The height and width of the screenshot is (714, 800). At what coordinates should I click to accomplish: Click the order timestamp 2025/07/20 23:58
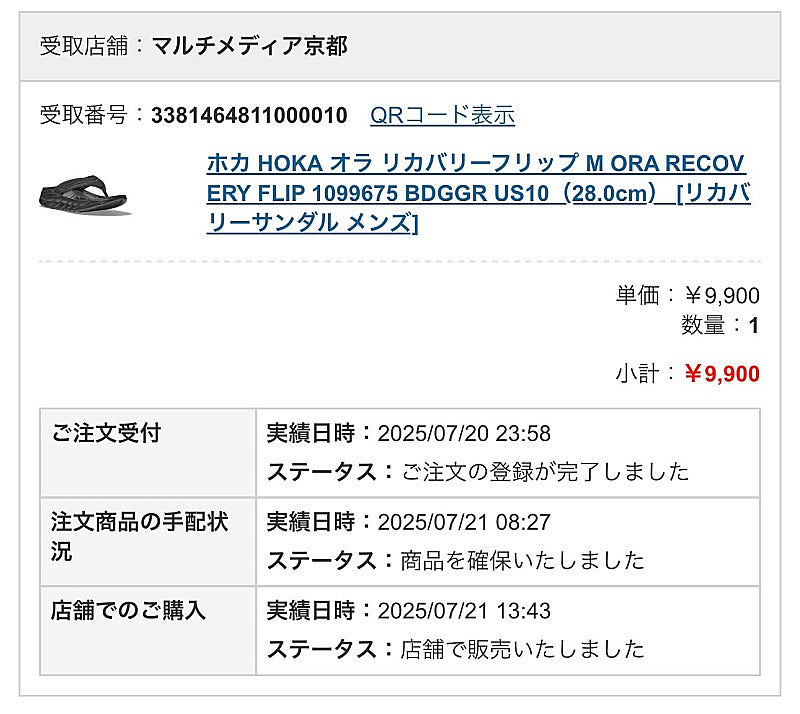click(464, 434)
